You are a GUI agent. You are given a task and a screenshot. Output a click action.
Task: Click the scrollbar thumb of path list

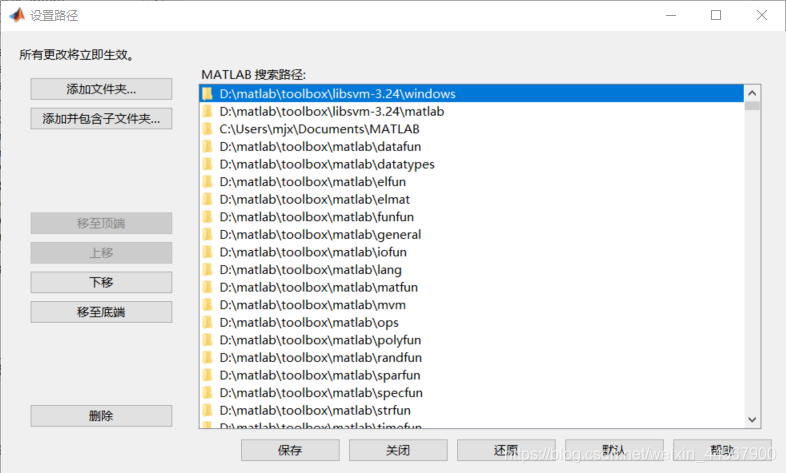[752, 106]
